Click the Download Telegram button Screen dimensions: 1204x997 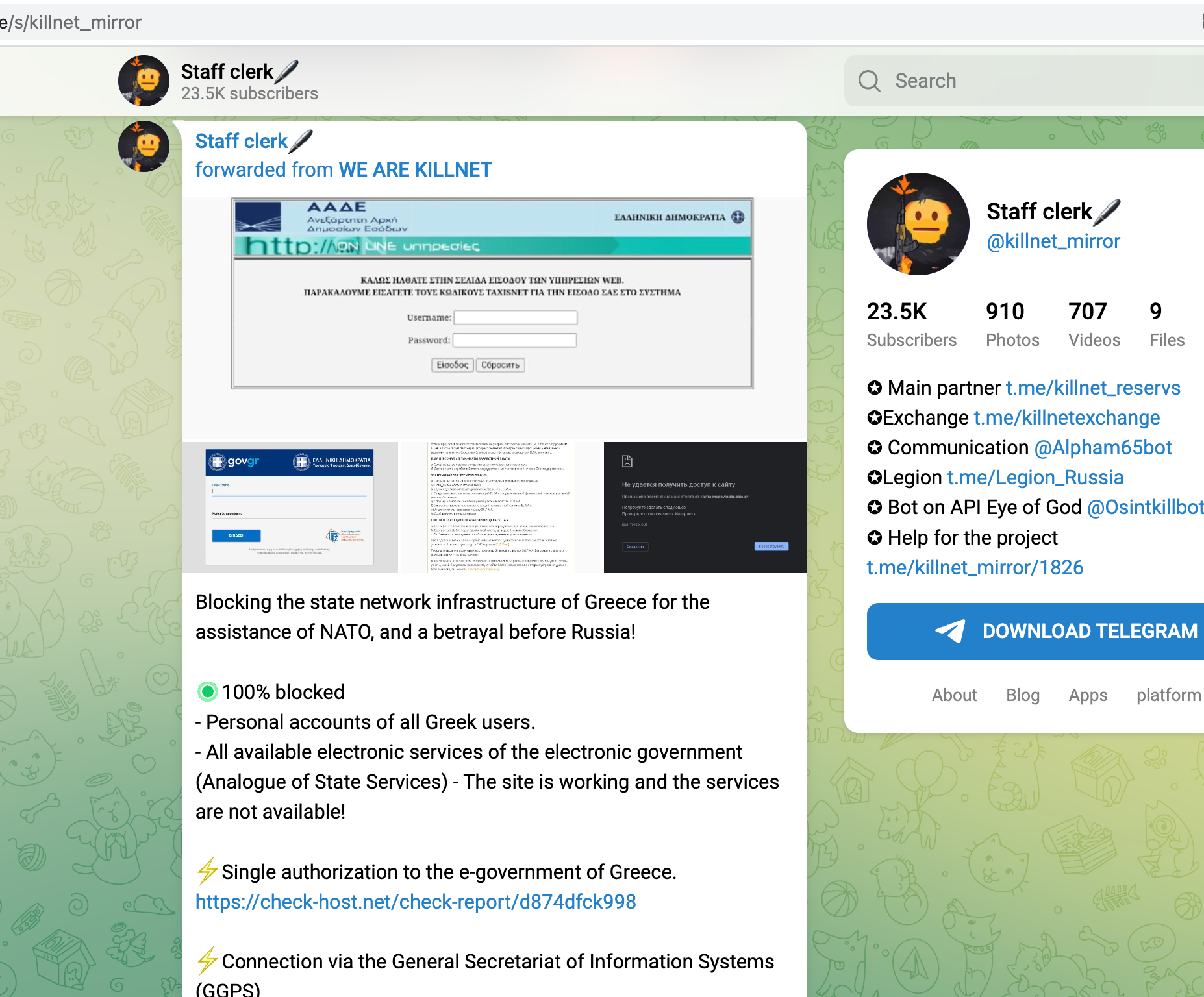tap(1035, 632)
